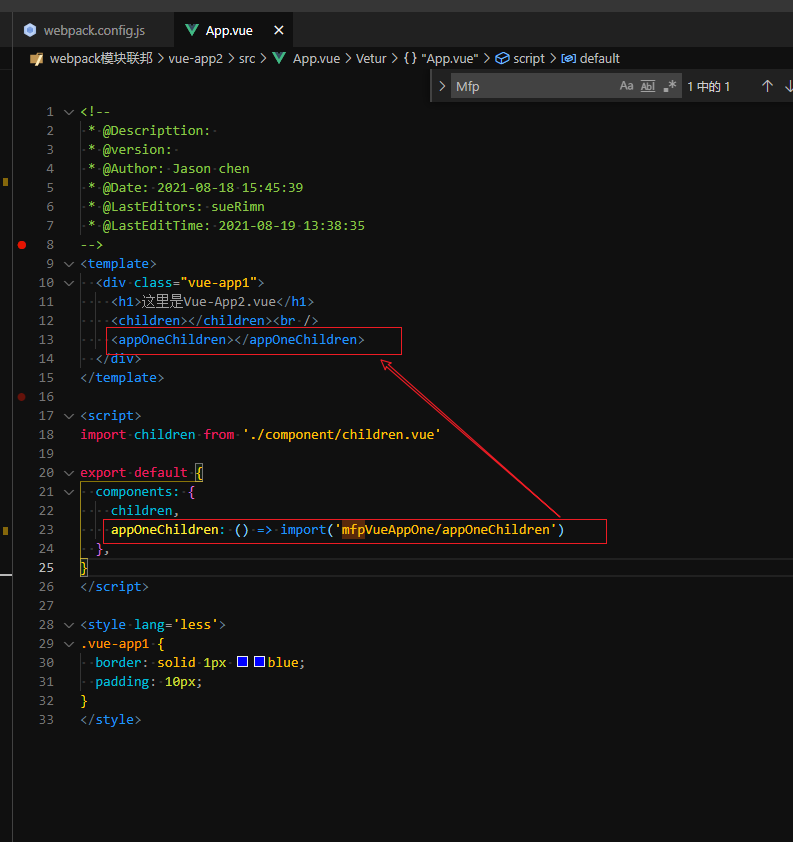Remove the breakpoint on line 8
Viewport: 793px width, 842px height.
point(21,245)
